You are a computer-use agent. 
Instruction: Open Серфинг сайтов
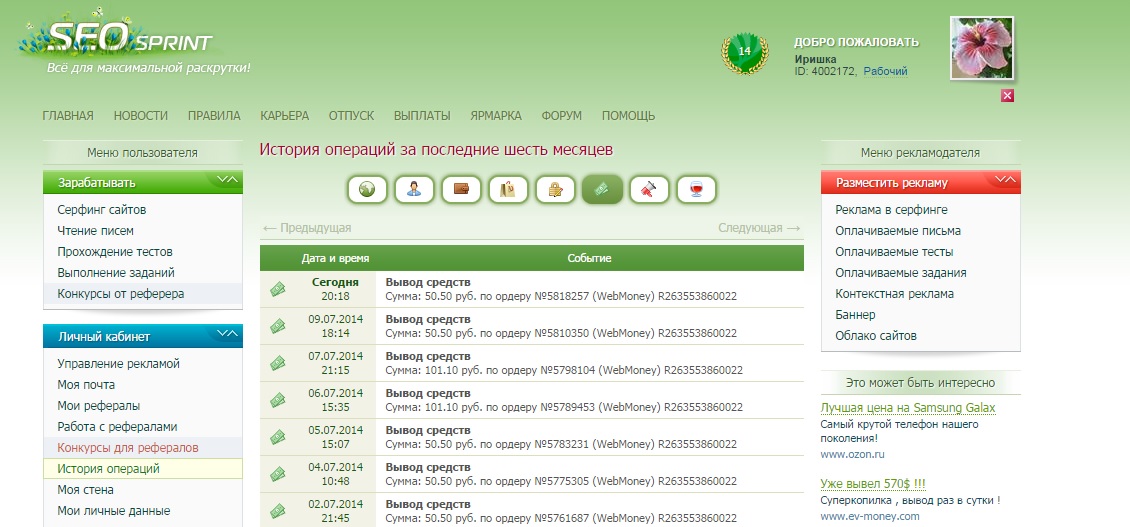[x=102, y=210]
